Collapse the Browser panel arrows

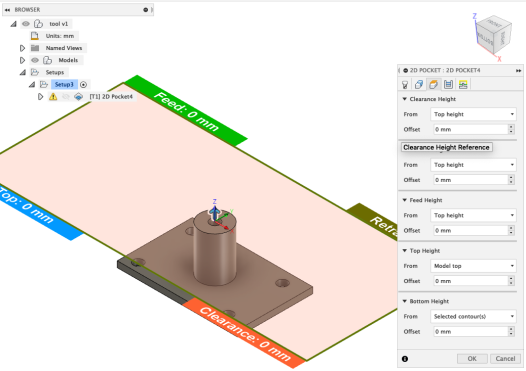[7, 10]
